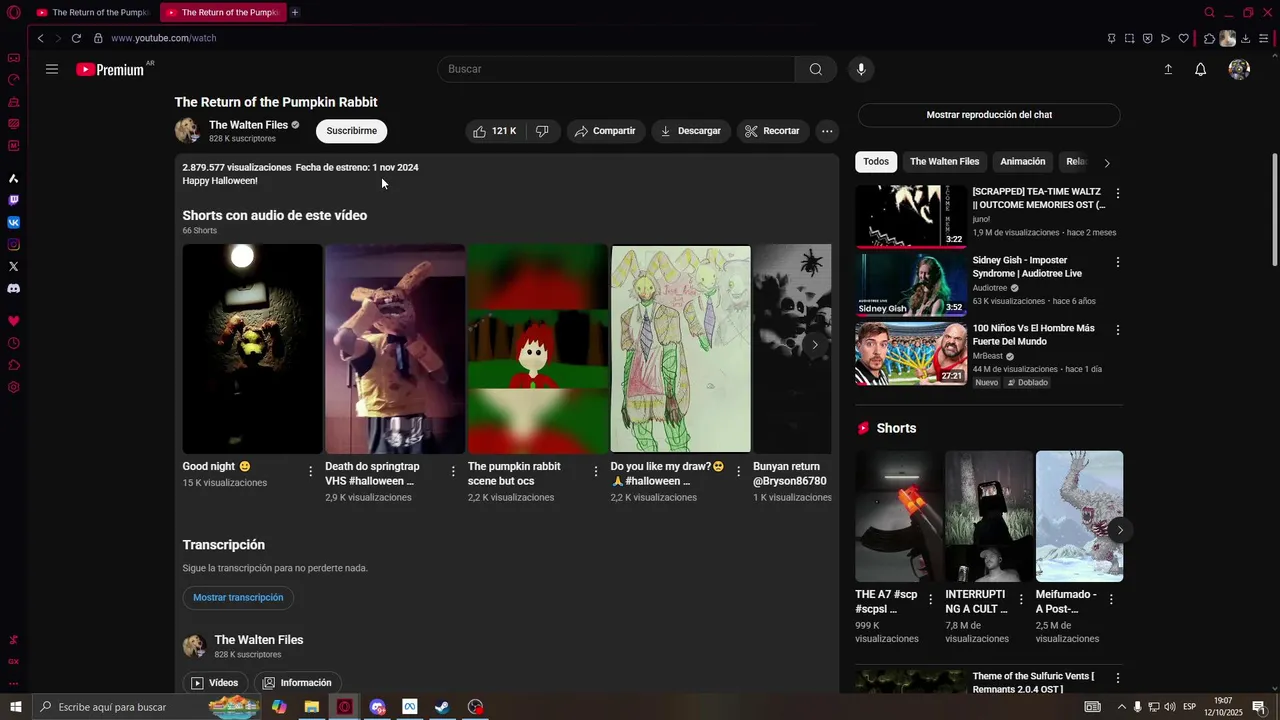Click the YouTube Premium logo
Screen dimensions: 1280x720
tap(110, 69)
